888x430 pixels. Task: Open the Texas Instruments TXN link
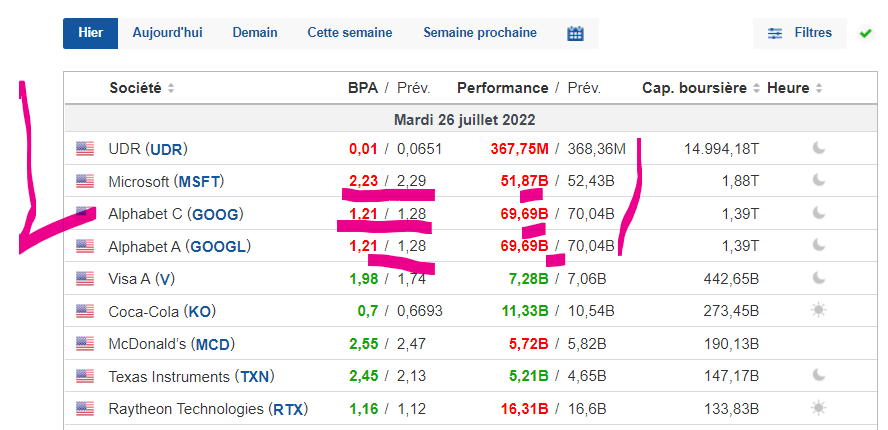point(254,376)
